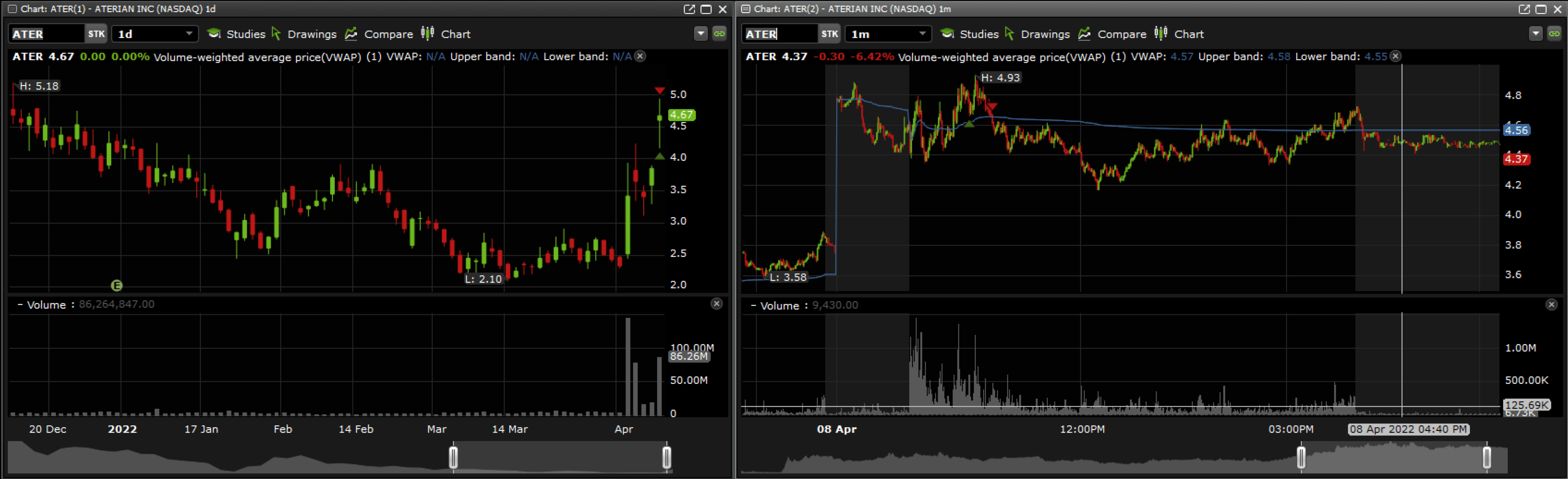Grab left range slider handle on daily chart
Image resolution: width=1568 pixels, height=479 pixels.
tap(454, 458)
